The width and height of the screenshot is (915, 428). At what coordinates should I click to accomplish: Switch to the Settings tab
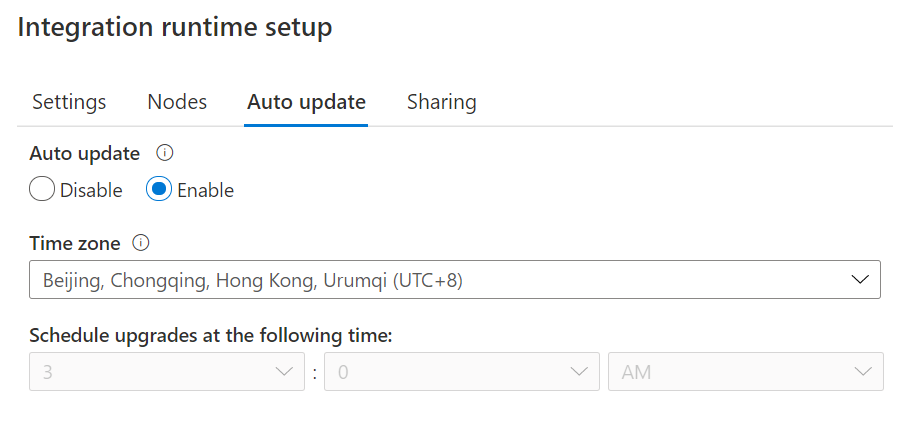[69, 102]
